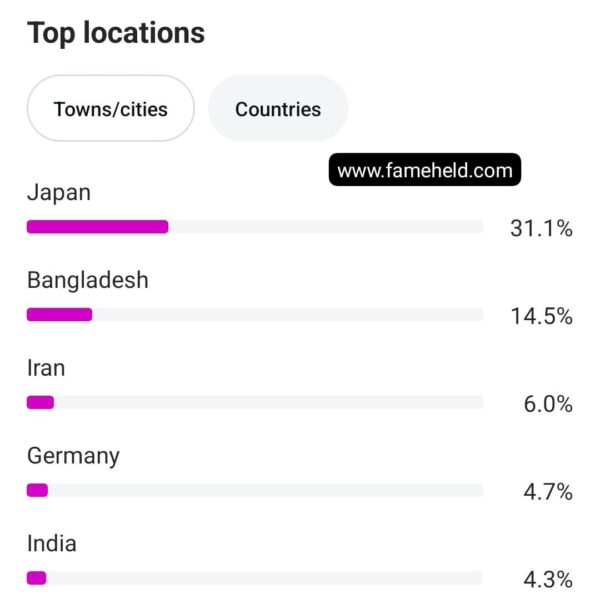Select the Iran country label
600x613 pixels.
[x=46, y=368]
